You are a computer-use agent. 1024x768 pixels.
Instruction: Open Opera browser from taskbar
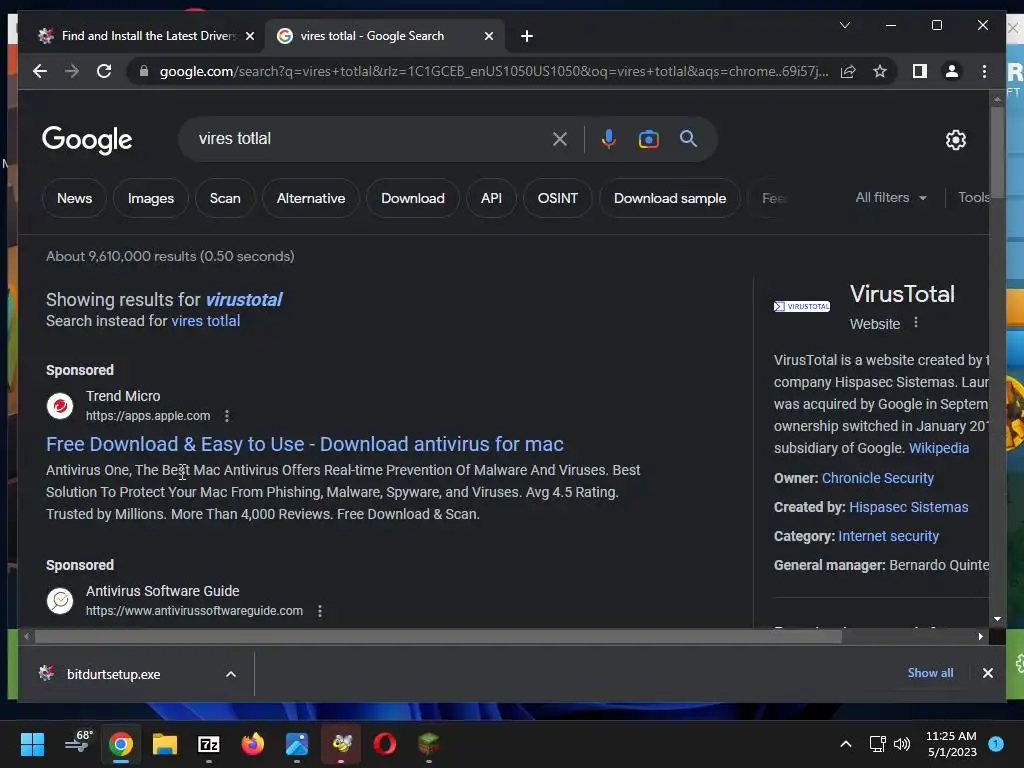point(385,744)
